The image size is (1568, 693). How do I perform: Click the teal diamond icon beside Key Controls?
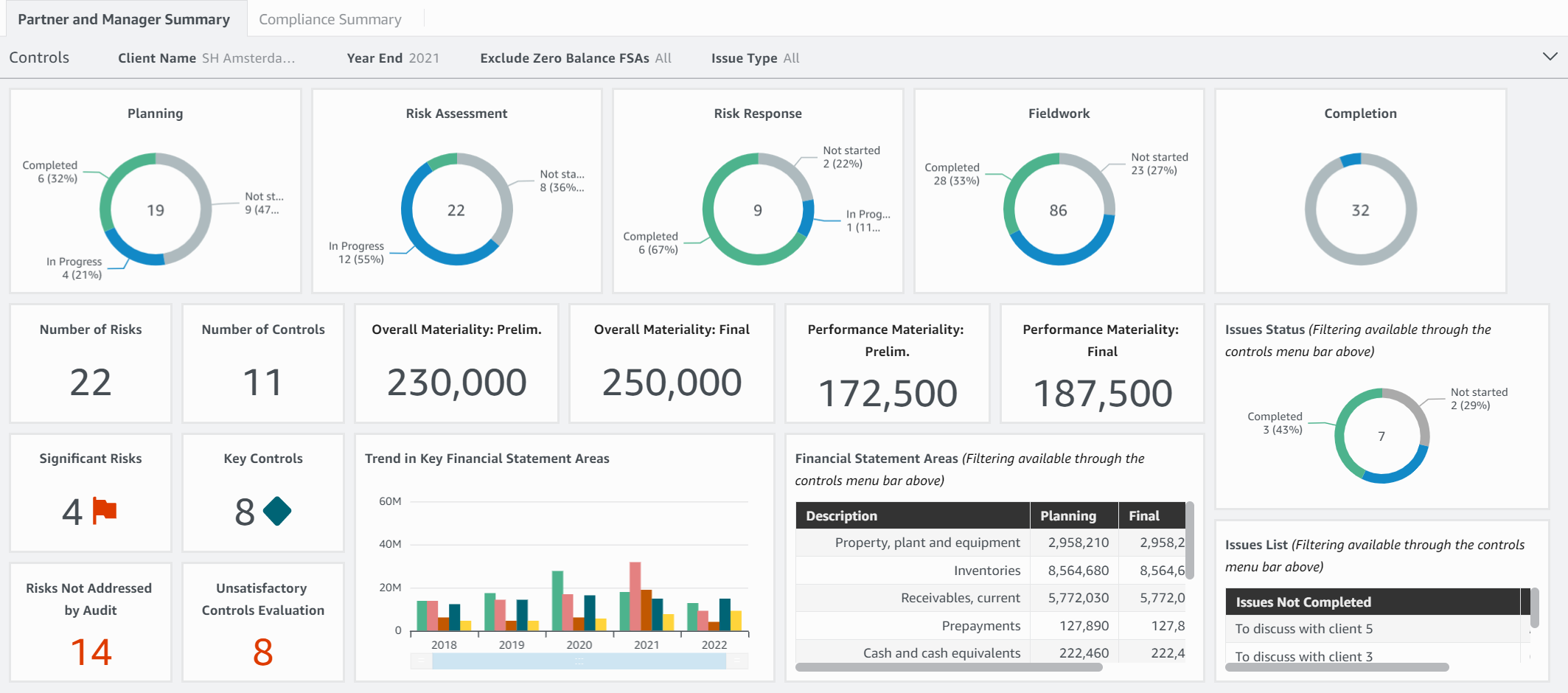tap(277, 511)
